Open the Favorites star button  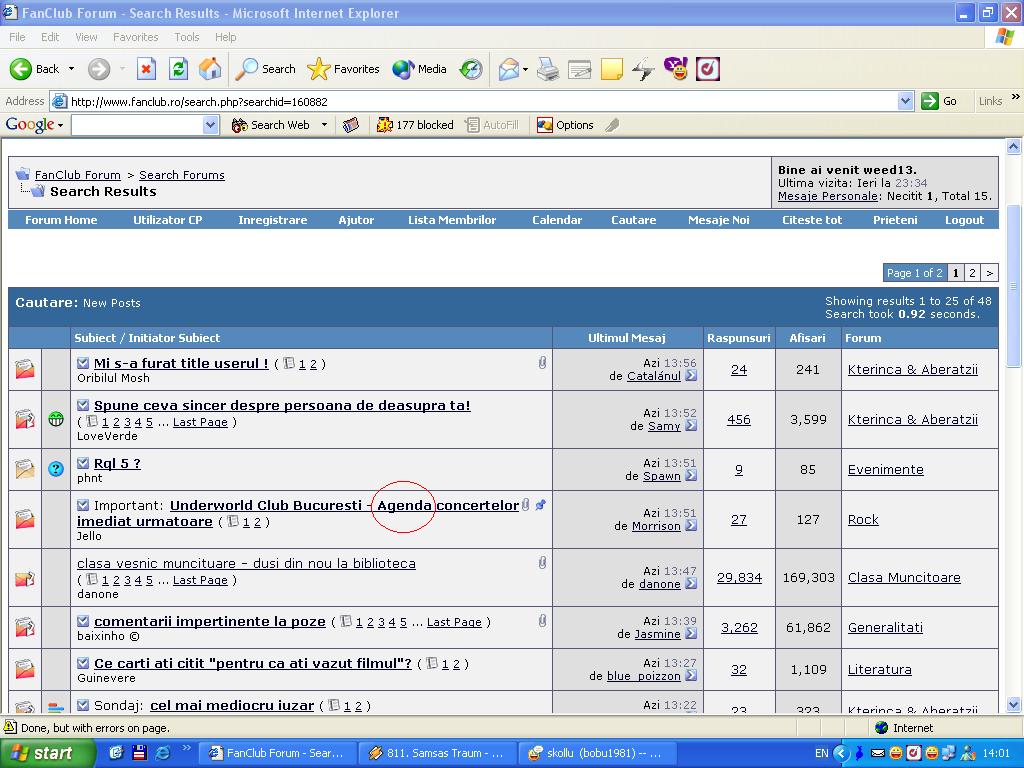[x=343, y=69]
